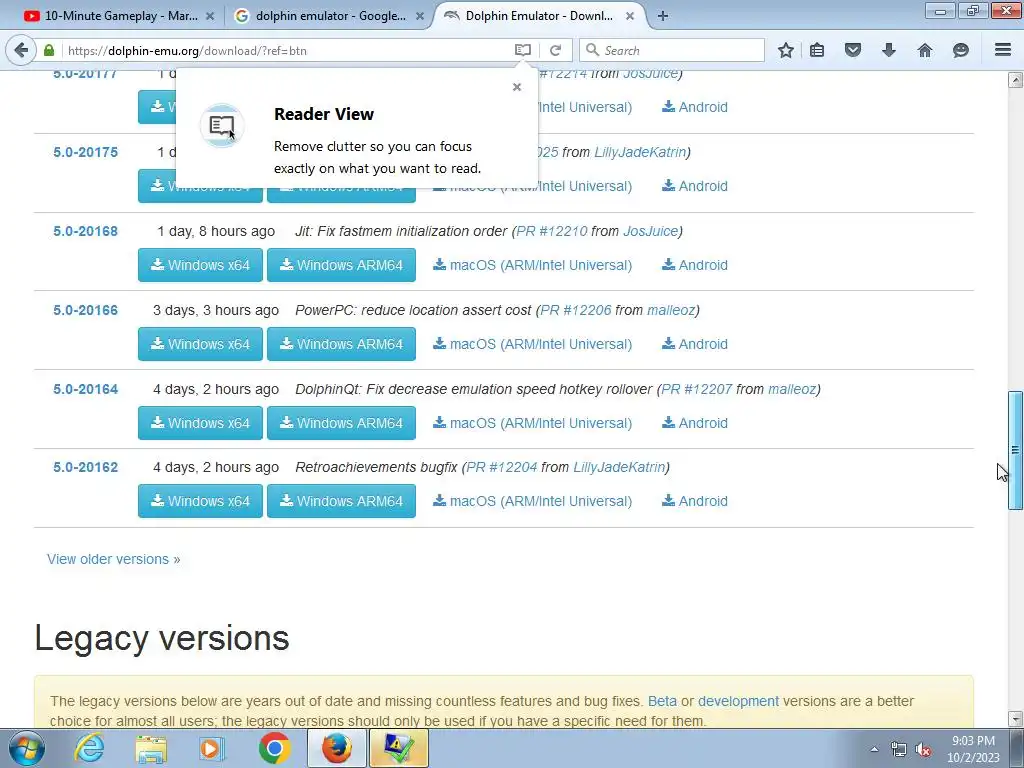Download Android build for 5.0-20162
This screenshot has height=768, width=1024.
(695, 501)
